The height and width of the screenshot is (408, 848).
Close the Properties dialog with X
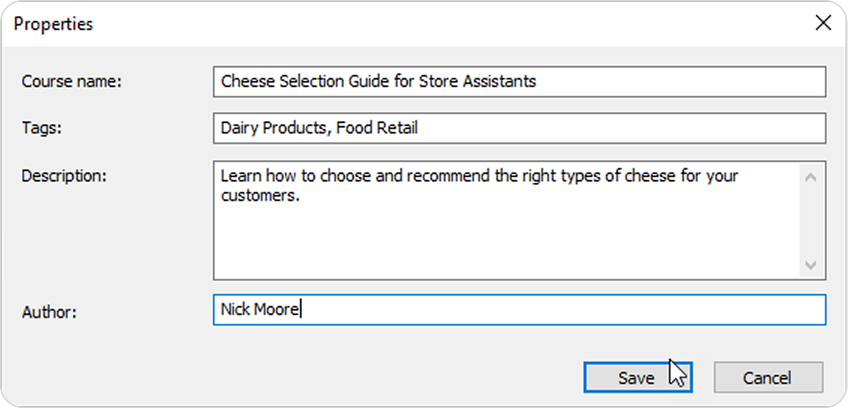coord(823,24)
